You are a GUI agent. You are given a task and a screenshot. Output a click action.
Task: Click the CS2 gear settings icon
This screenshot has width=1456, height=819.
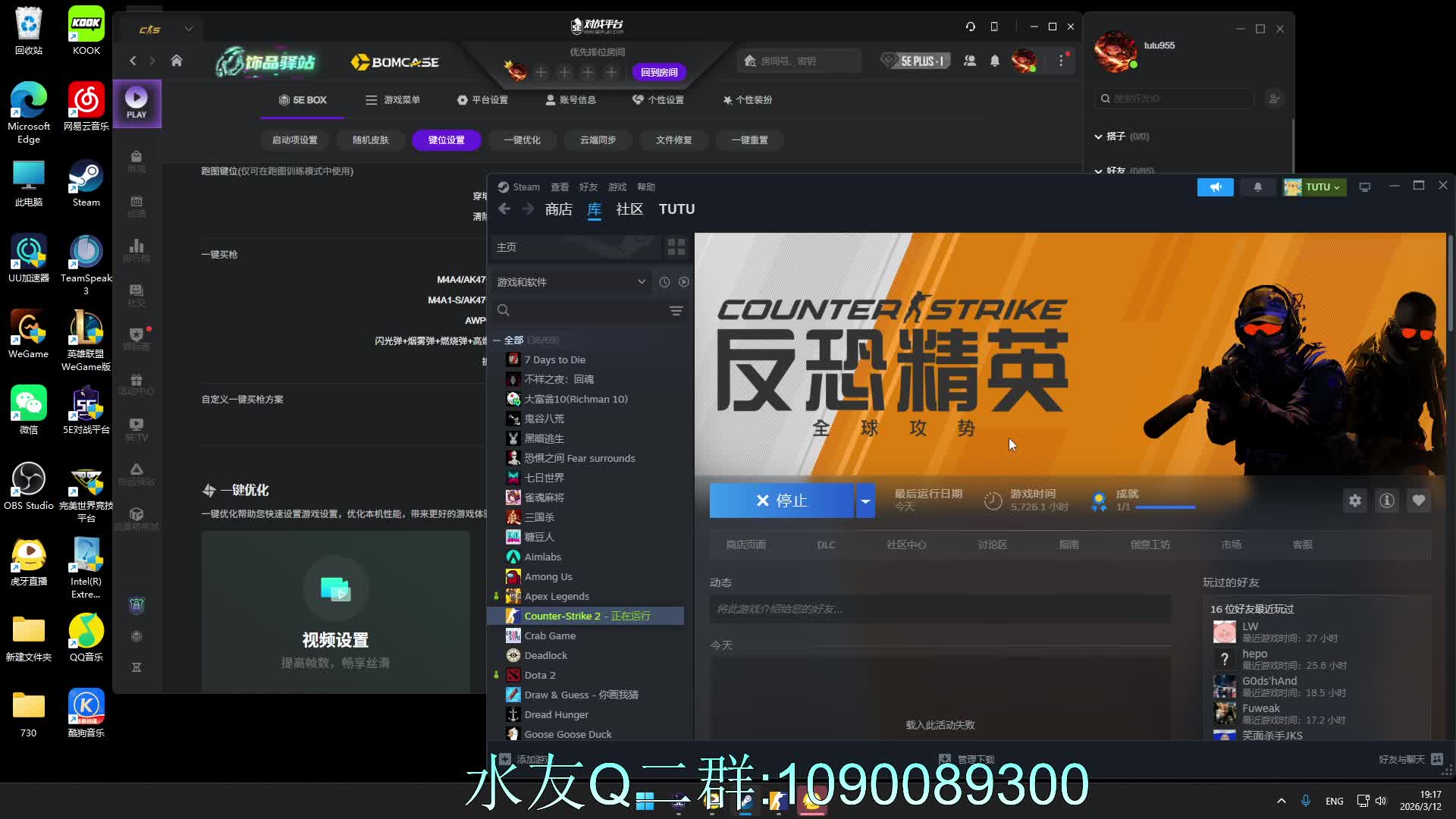1354,500
